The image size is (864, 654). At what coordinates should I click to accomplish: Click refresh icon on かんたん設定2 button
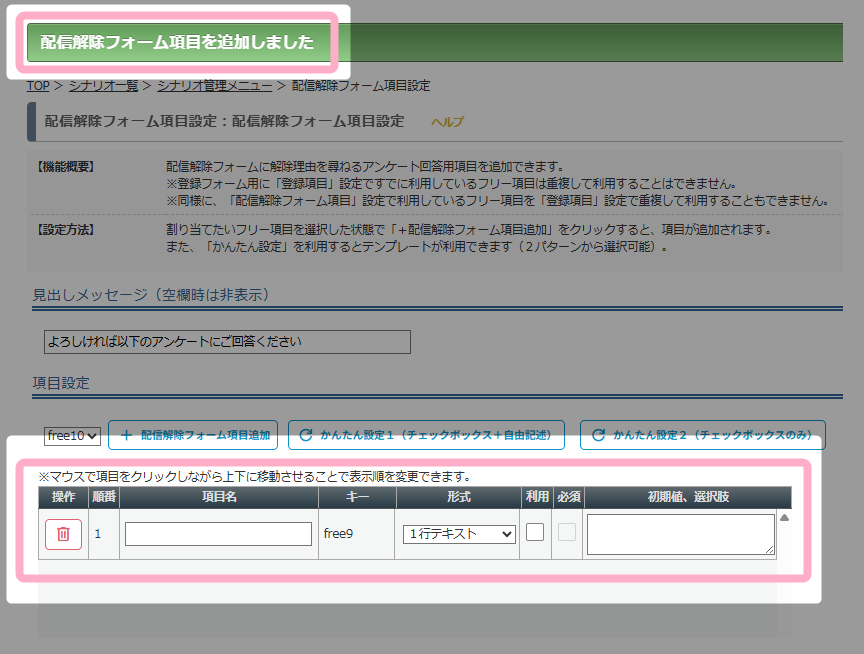pos(598,435)
